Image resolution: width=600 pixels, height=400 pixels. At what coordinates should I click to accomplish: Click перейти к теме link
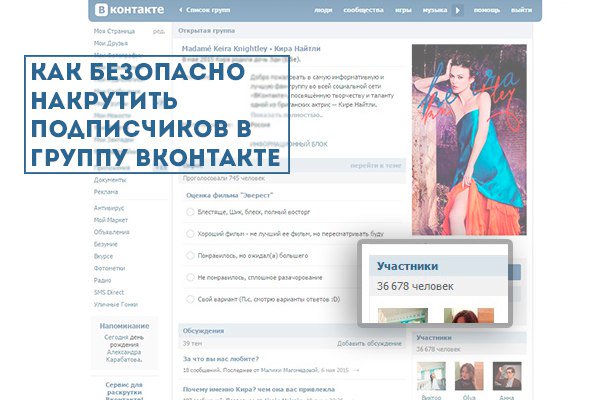(375, 165)
